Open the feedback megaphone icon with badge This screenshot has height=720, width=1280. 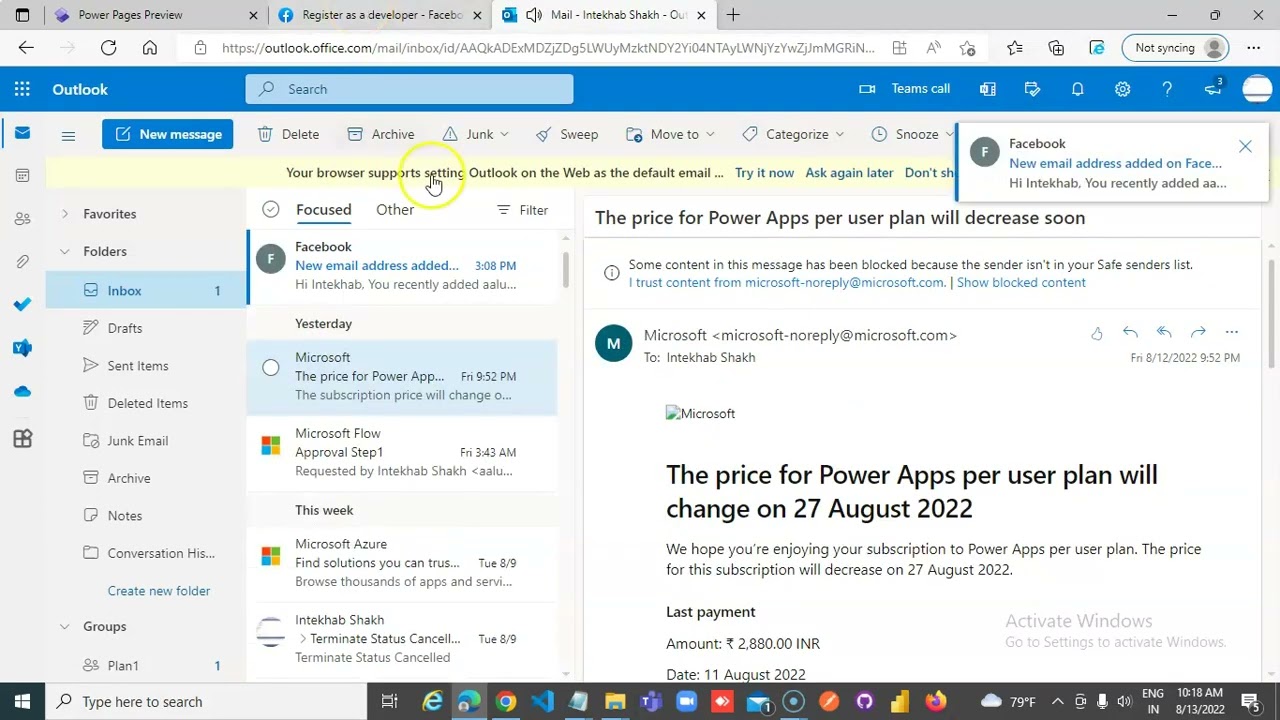pos(1212,89)
